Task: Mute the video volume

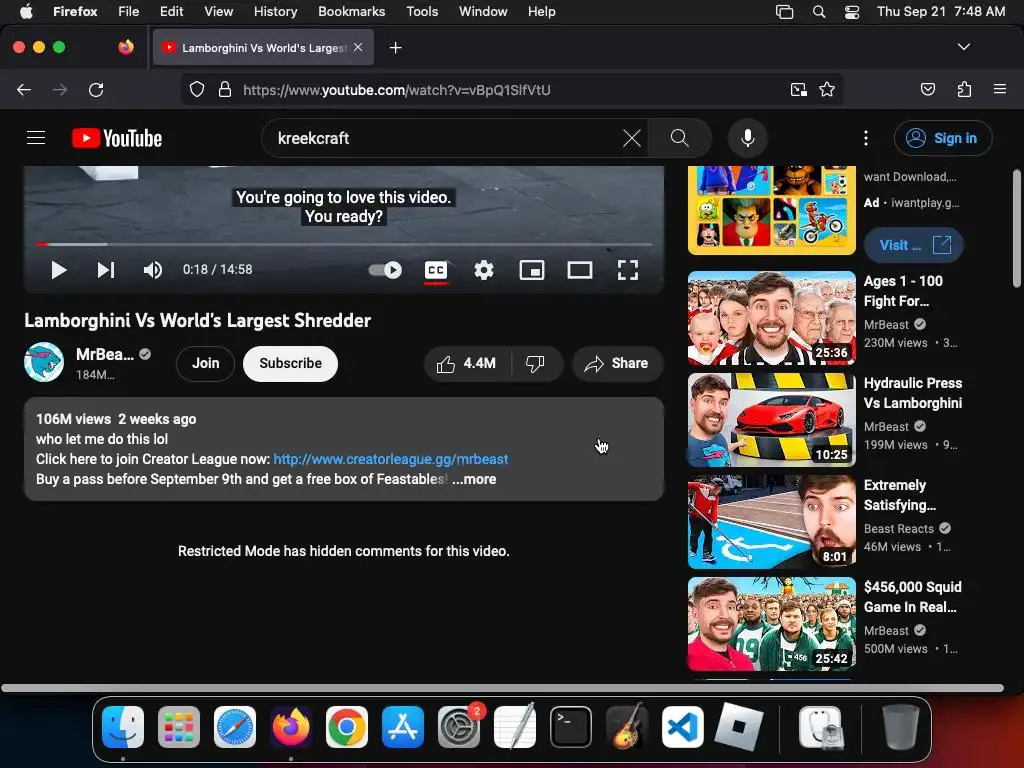Action: (x=153, y=270)
